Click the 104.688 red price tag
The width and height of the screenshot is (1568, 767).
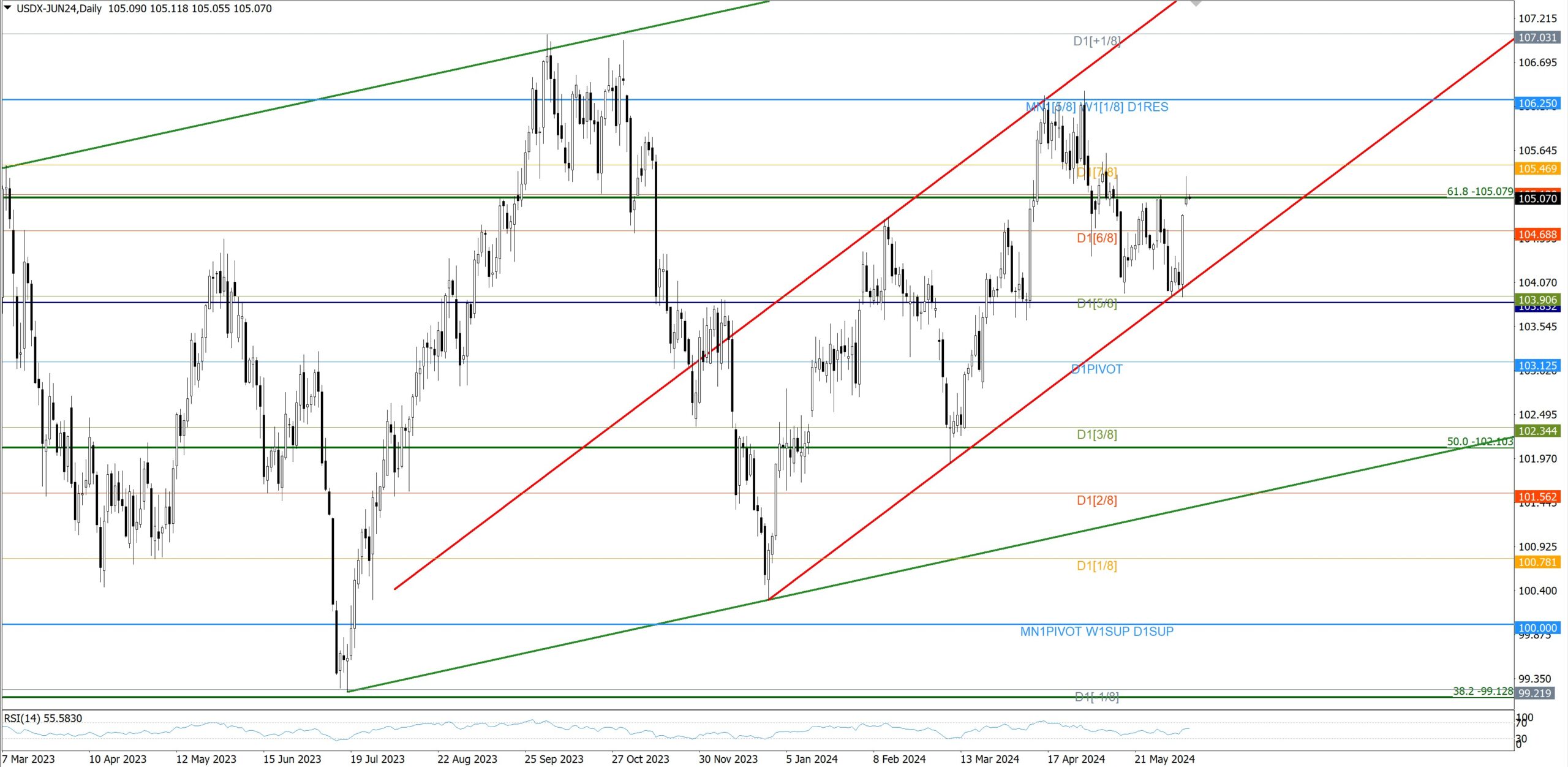1537,235
